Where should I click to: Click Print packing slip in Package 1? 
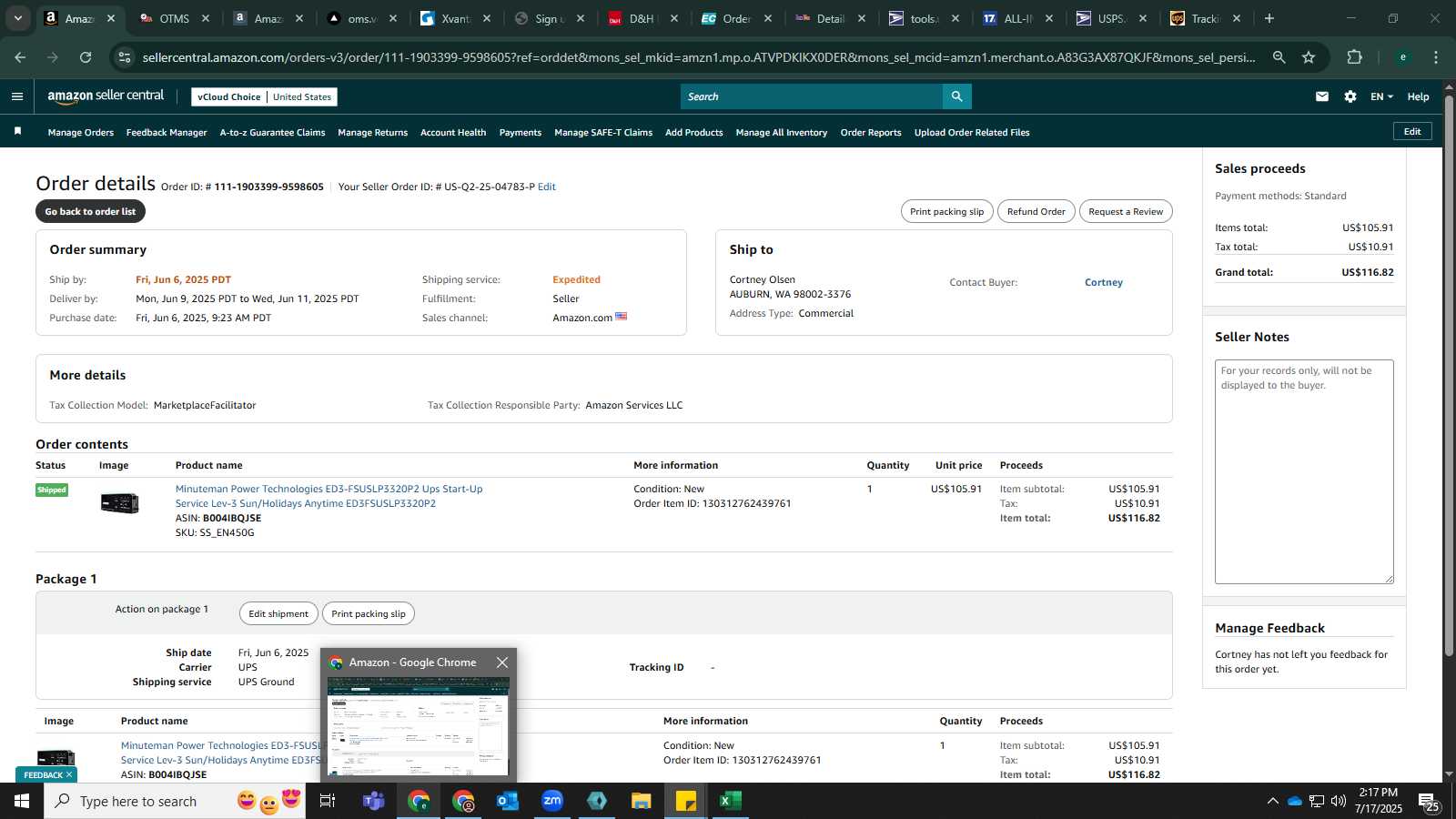click(369, 613)
